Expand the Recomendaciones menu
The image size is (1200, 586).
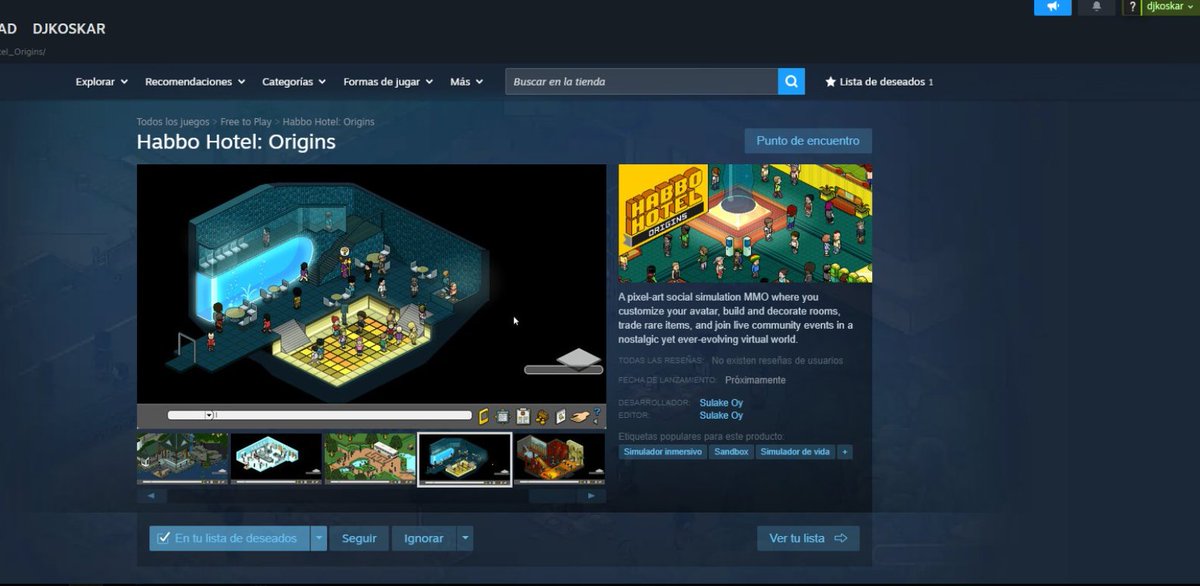point(195,82)
